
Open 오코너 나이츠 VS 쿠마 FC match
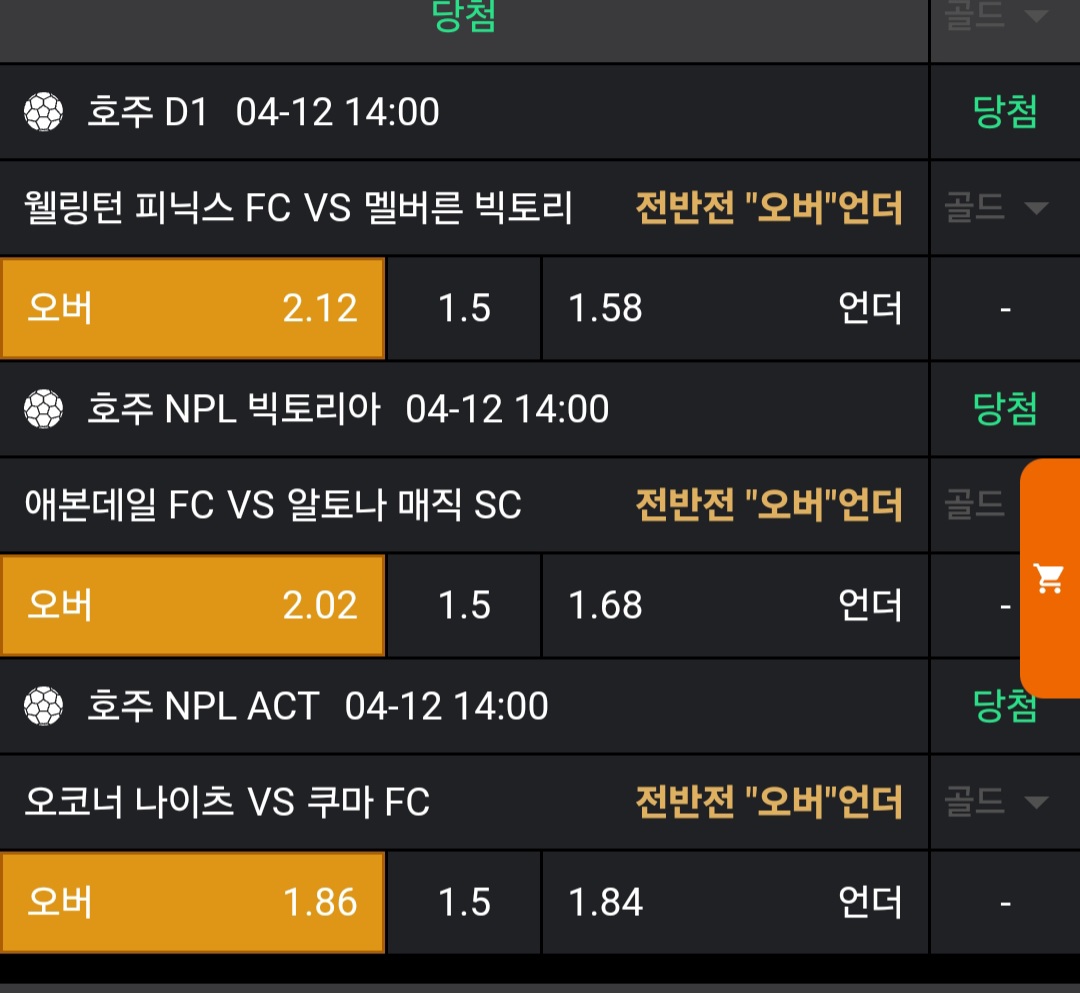(x=227, y=803)
